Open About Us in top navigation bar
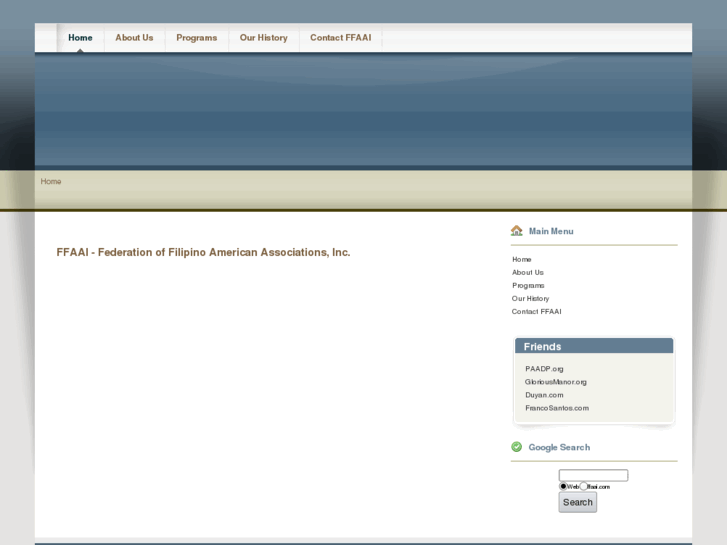This screenshot has height=545, width=727. coord(134,38)
